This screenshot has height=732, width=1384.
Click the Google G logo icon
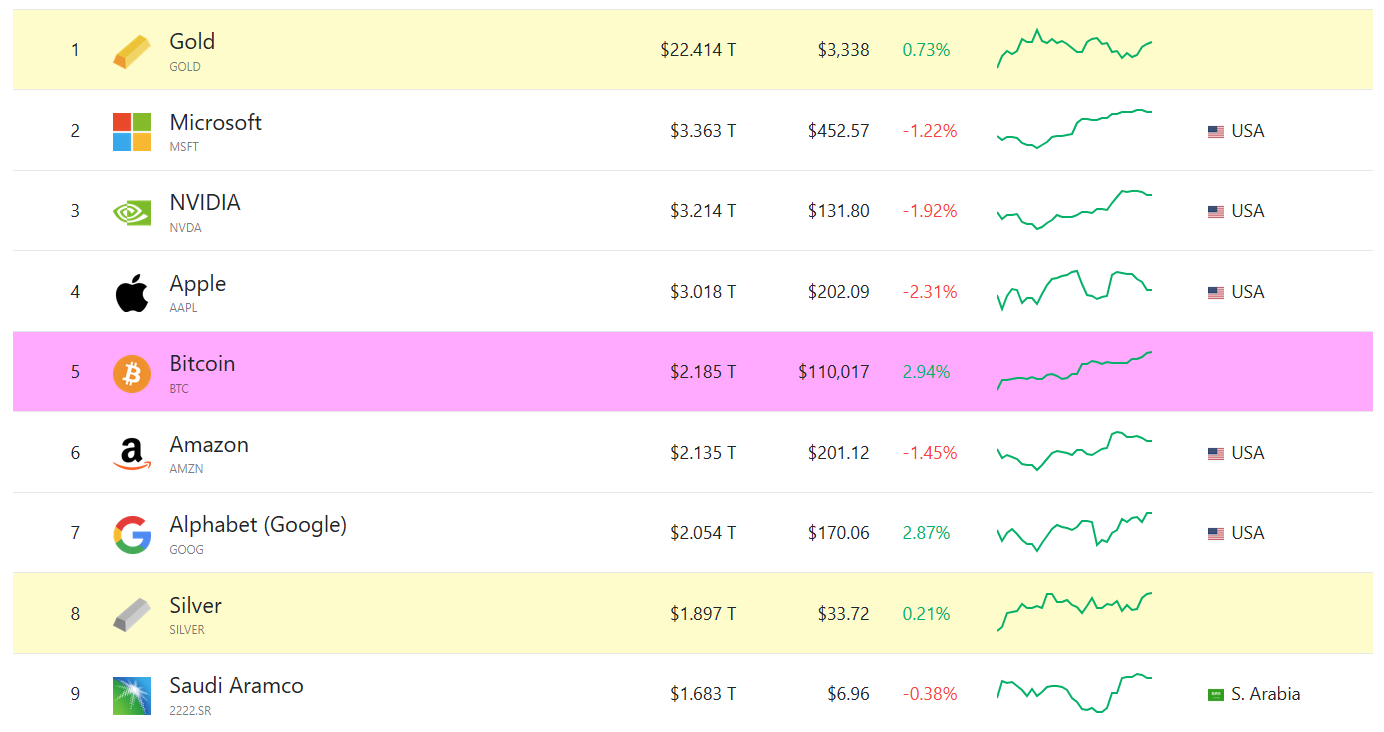coord(132,534)
